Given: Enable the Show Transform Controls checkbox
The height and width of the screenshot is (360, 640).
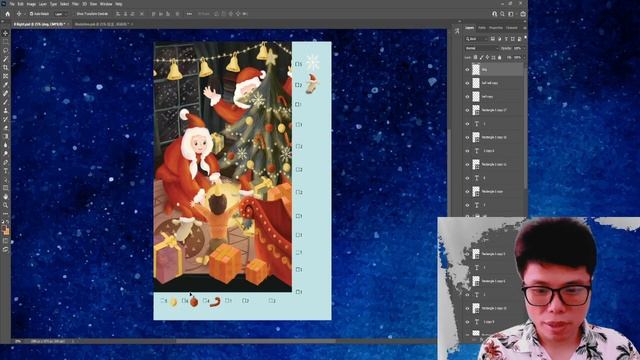Looking at the screenshot, I should pos(74,14).
